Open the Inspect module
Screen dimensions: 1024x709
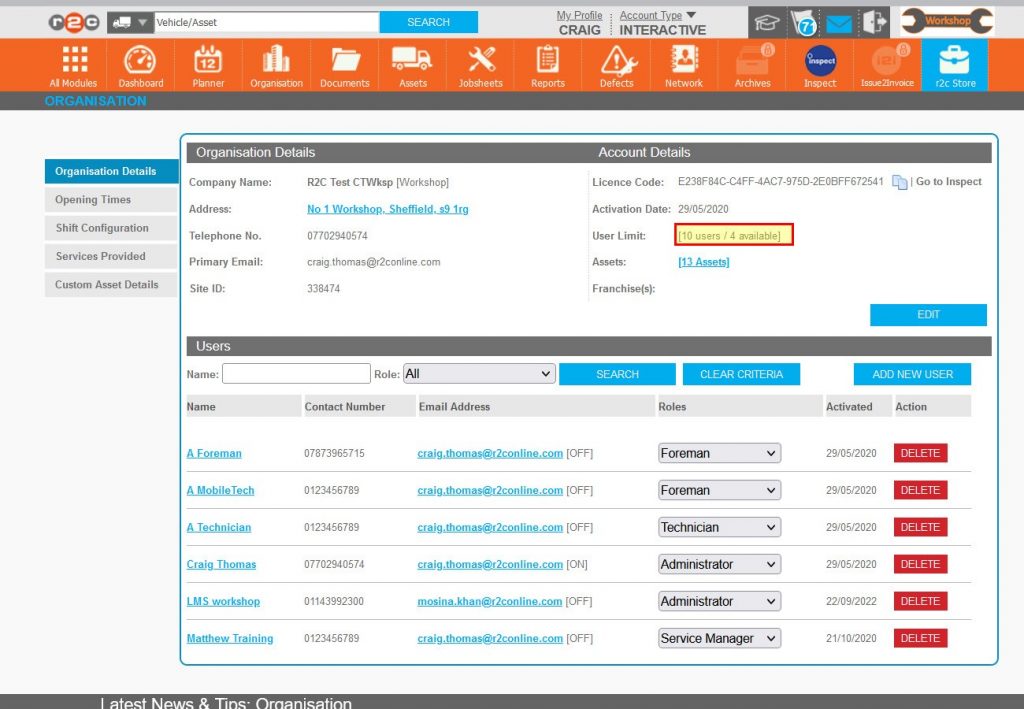coord(818,64)
